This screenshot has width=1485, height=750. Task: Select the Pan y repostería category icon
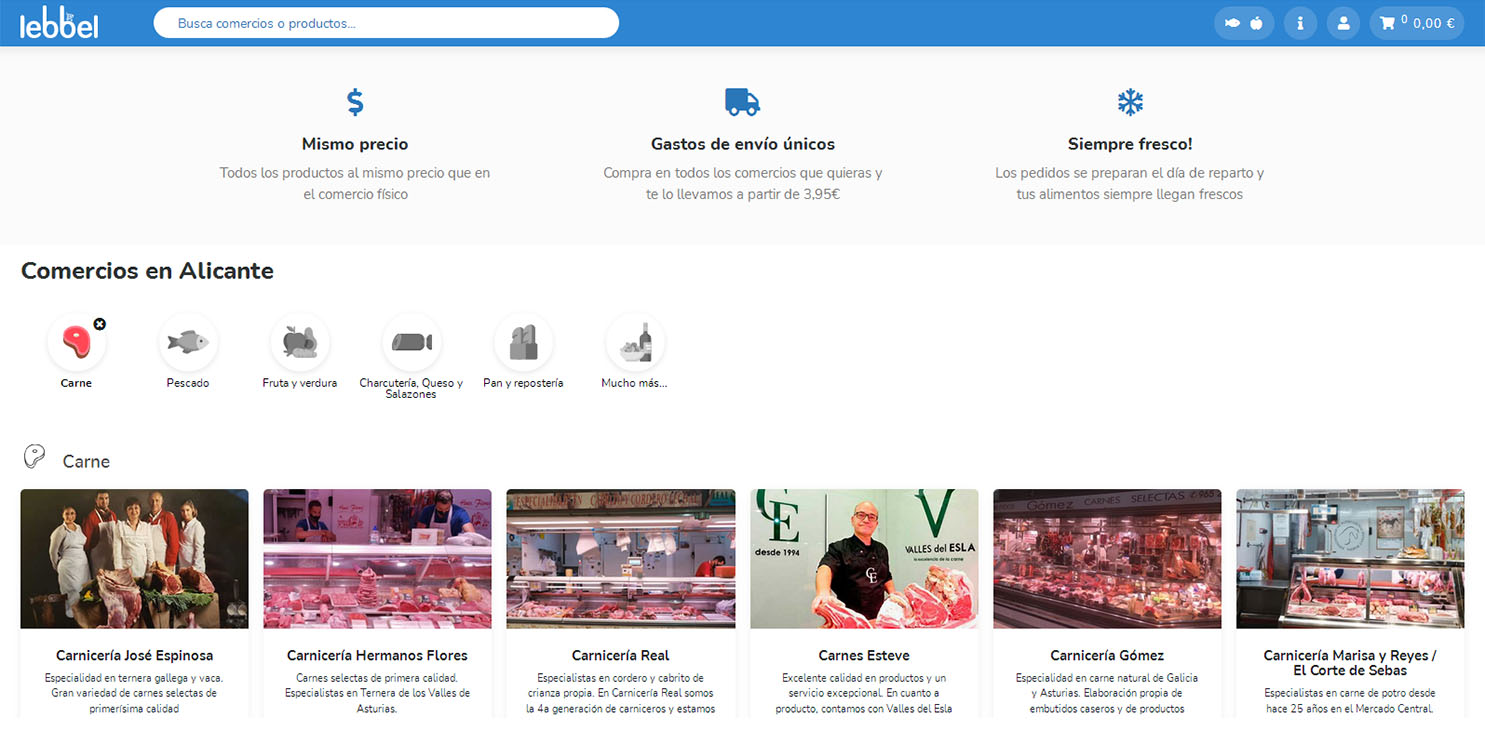click(x=523, y=342)
